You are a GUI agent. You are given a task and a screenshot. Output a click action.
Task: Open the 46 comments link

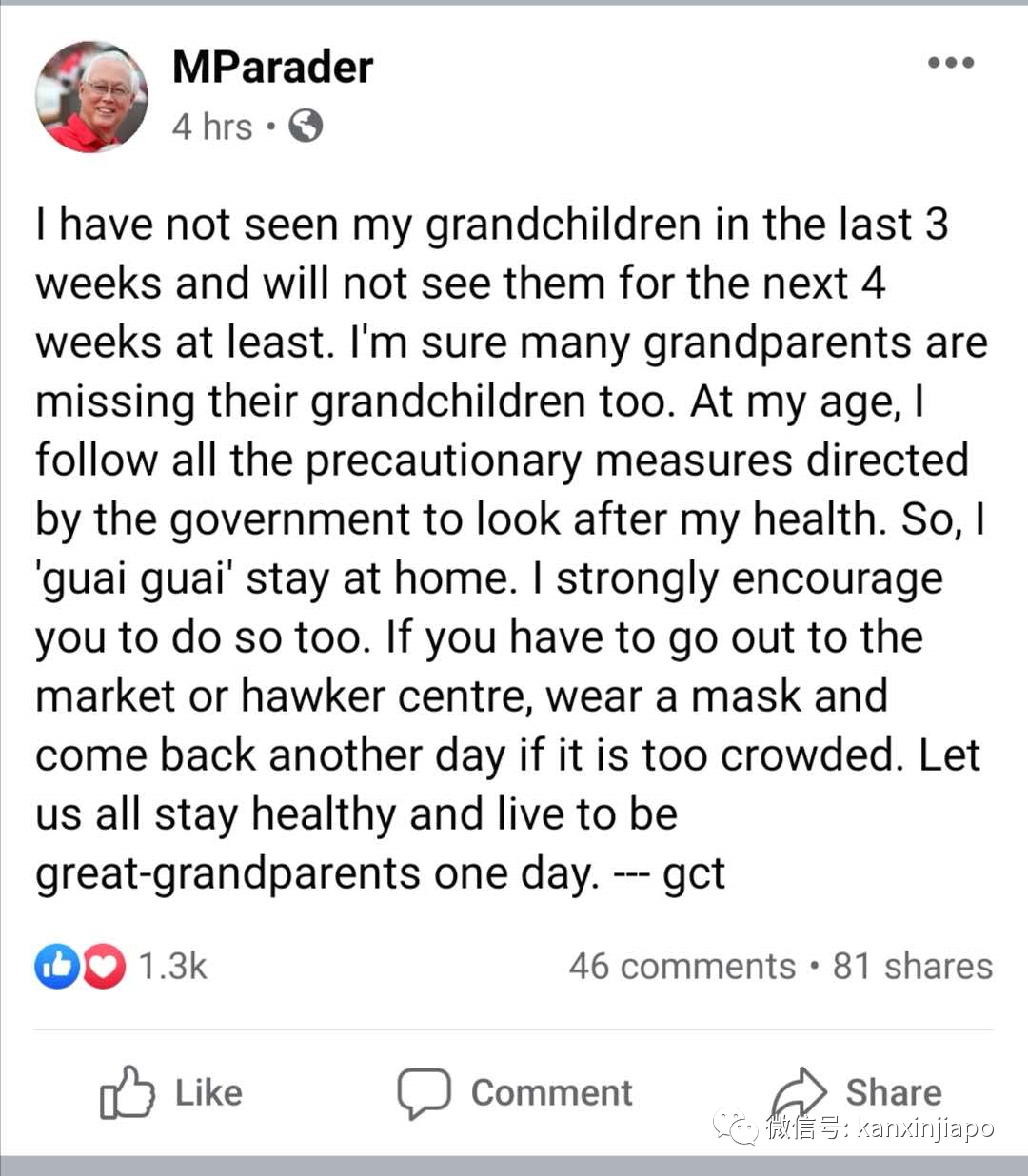[682, 967]
